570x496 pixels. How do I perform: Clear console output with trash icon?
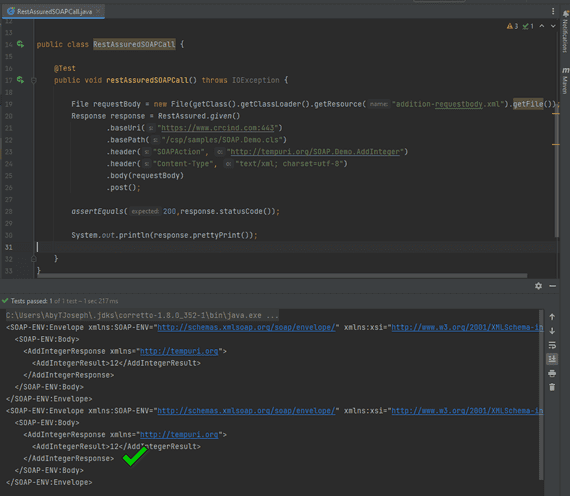tap(552, 387)
